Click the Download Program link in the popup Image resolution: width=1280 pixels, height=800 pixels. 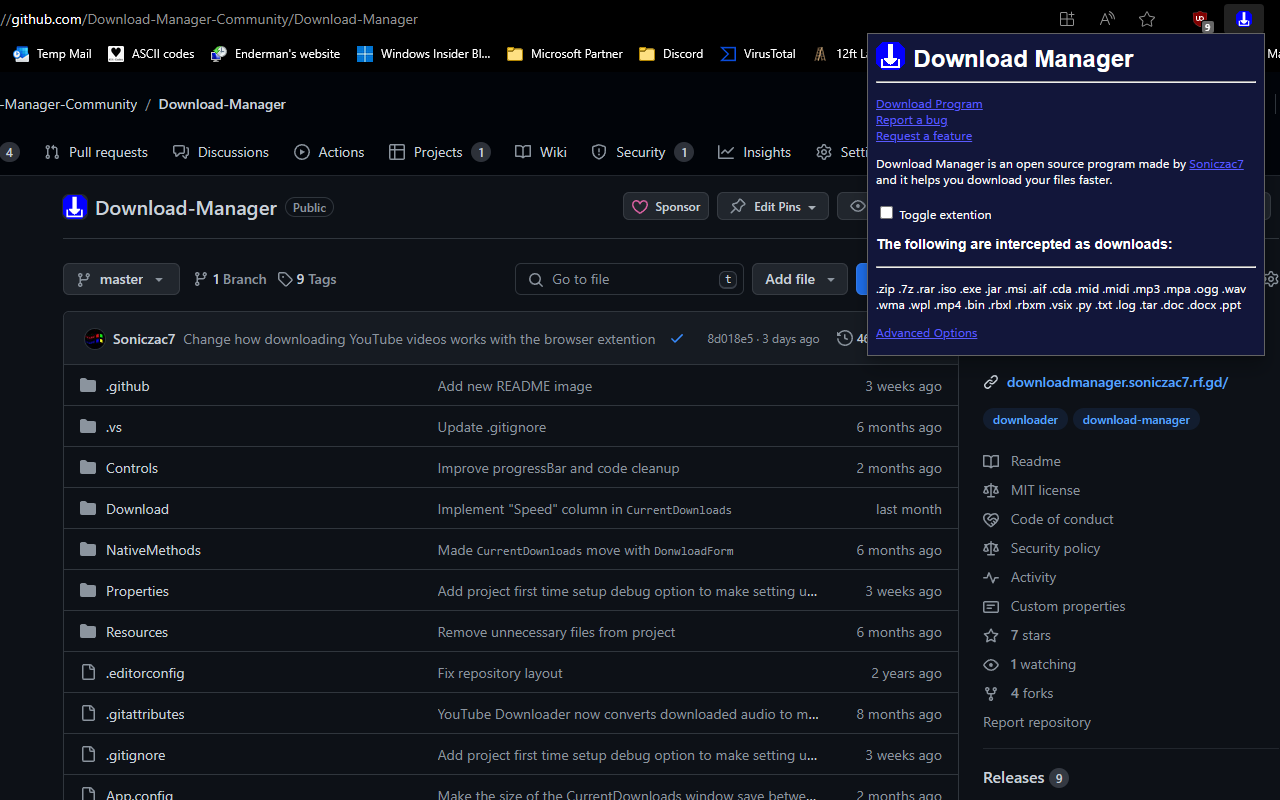929,104
